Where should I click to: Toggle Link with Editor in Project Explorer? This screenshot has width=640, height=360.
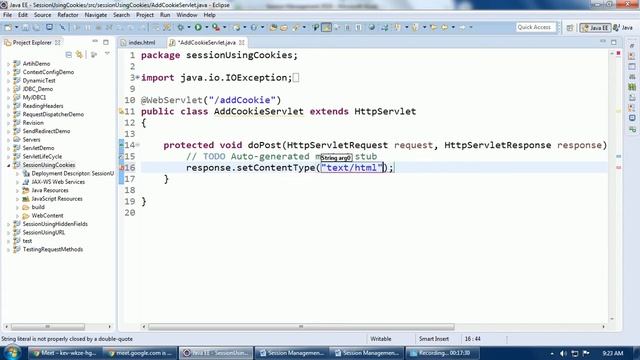pyautogui.click(x=79, y=54)
